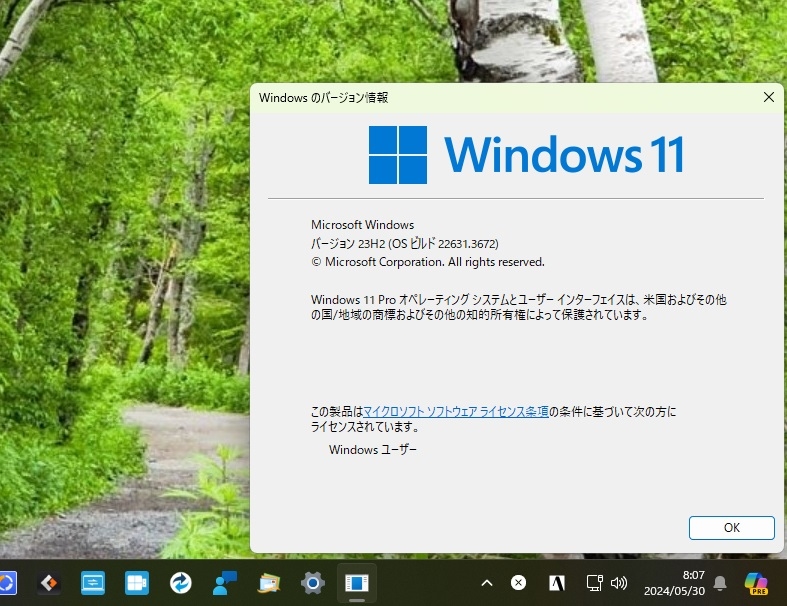787x606 pixels.
Task: Click the Windows 11 four-square logo
Action: click(x=398, y=155)
